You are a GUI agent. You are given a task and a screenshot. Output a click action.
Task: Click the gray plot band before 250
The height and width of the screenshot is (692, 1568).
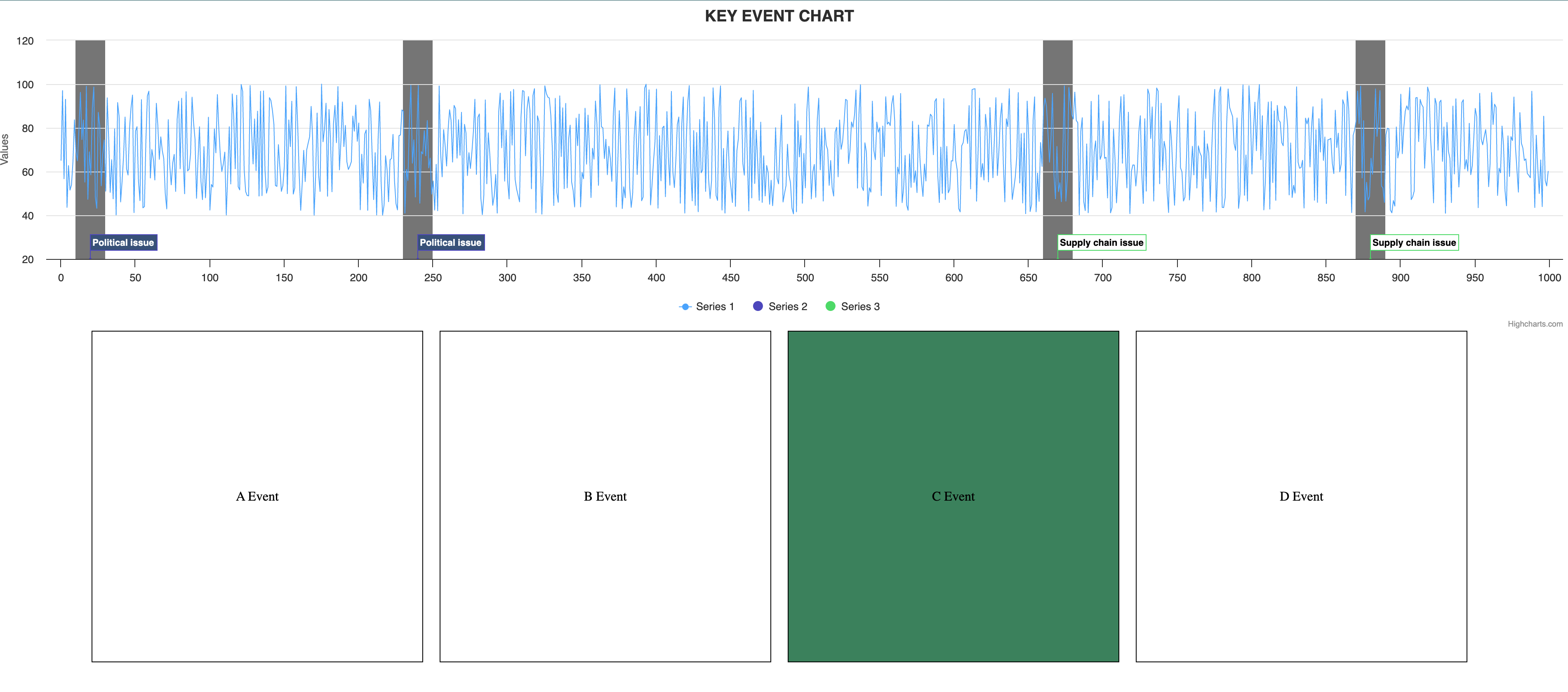tap(417, 61)
